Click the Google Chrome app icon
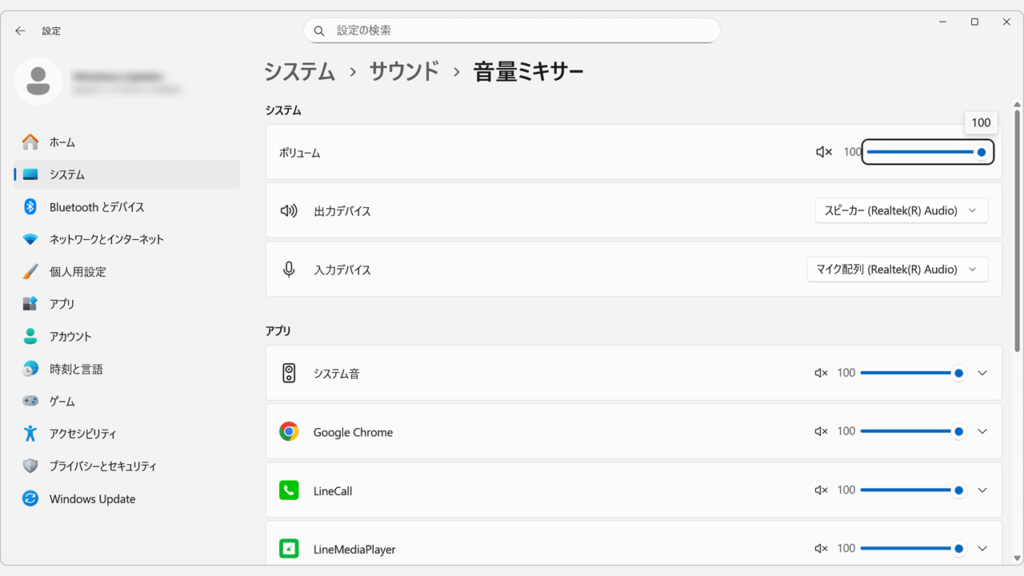This screenshot has height=576, width=1024. (291, 431)
